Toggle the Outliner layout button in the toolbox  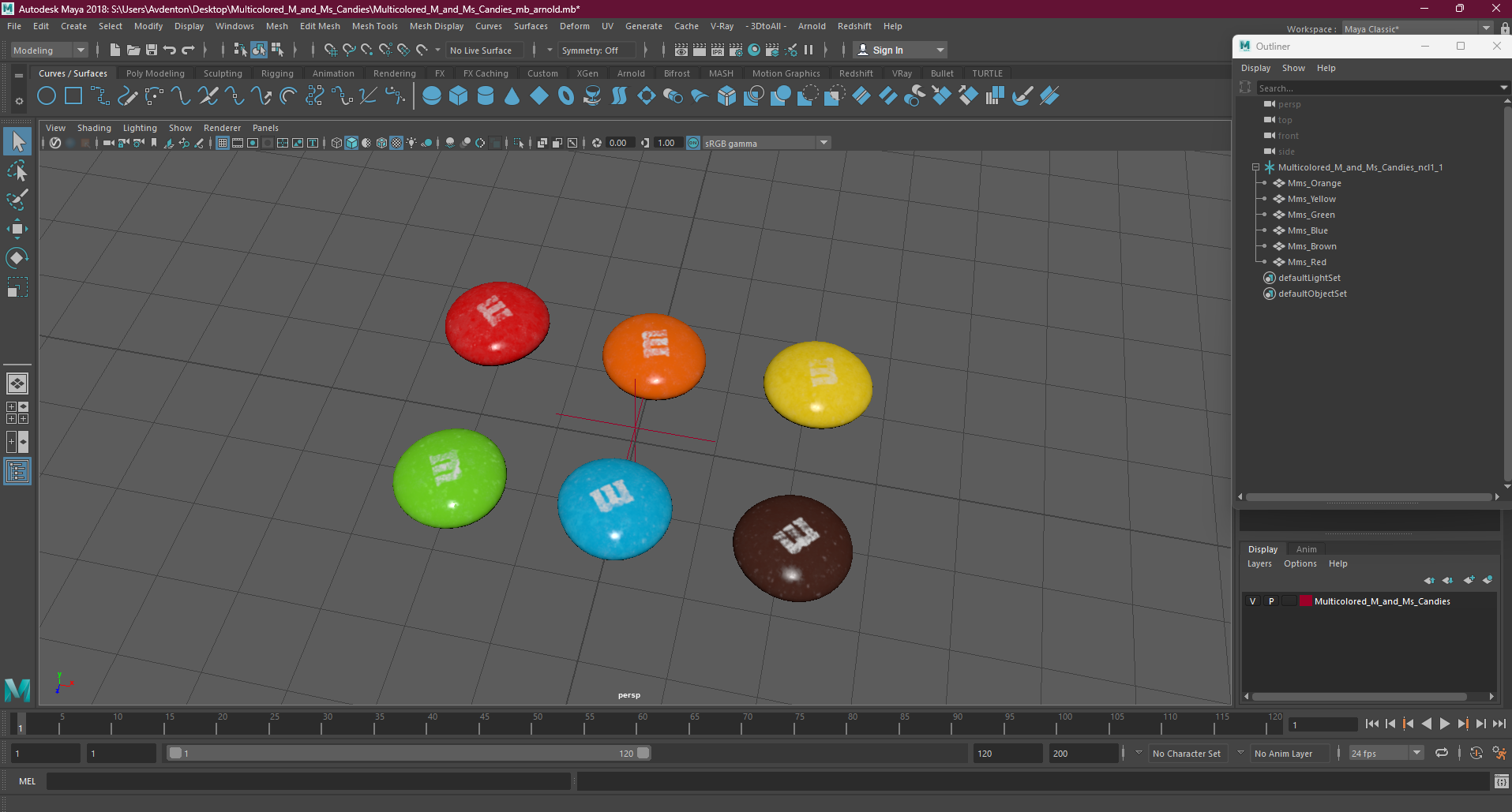click(17, 471)
